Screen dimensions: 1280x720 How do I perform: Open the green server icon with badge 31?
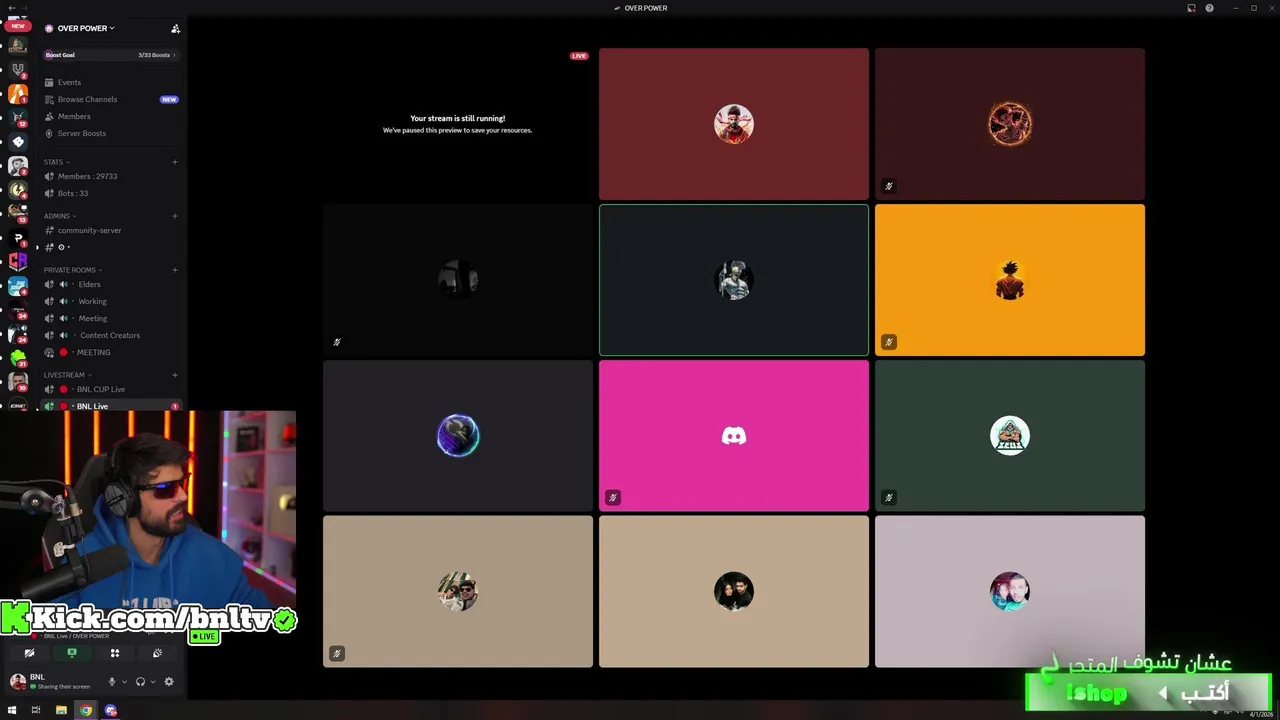18,358
